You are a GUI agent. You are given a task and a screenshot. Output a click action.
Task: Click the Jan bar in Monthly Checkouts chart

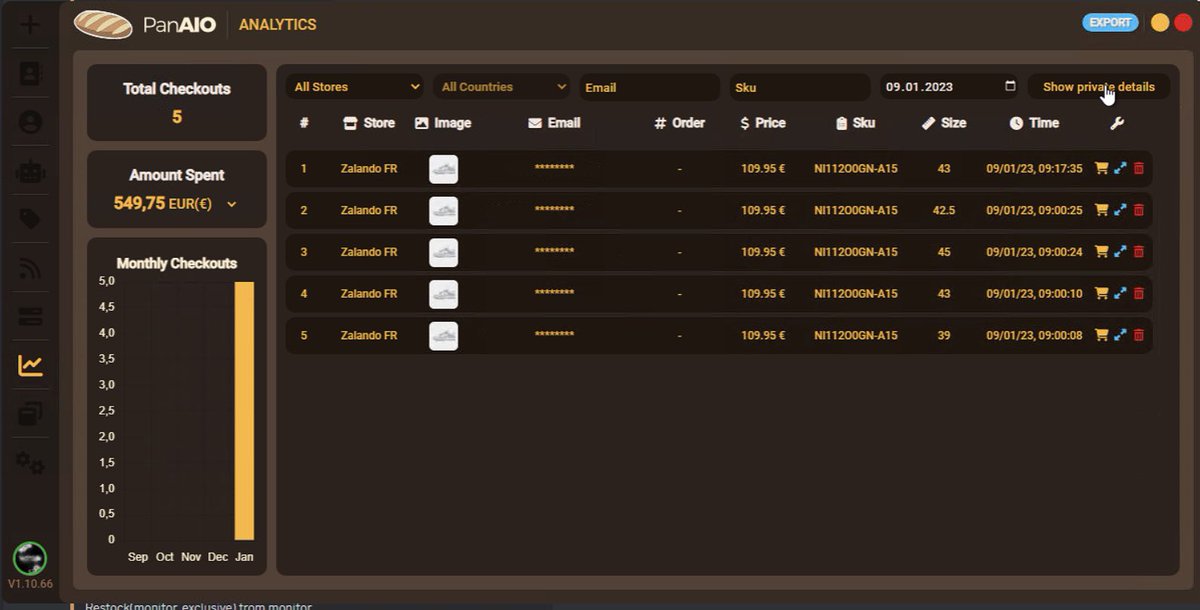(x=244, y=411)
